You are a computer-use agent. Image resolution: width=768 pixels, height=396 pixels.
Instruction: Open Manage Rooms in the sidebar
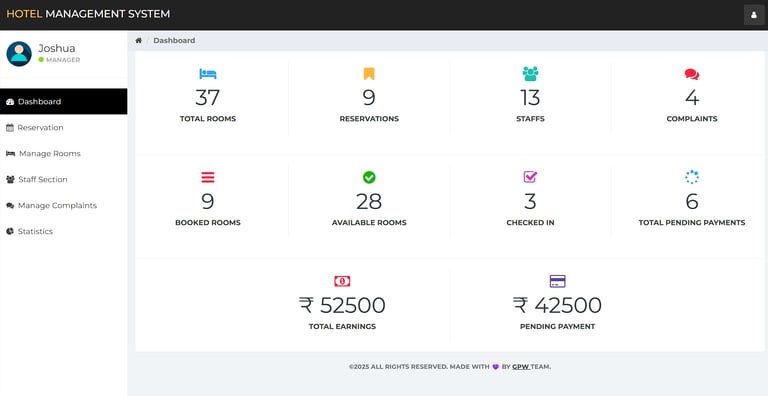point(64,153)
